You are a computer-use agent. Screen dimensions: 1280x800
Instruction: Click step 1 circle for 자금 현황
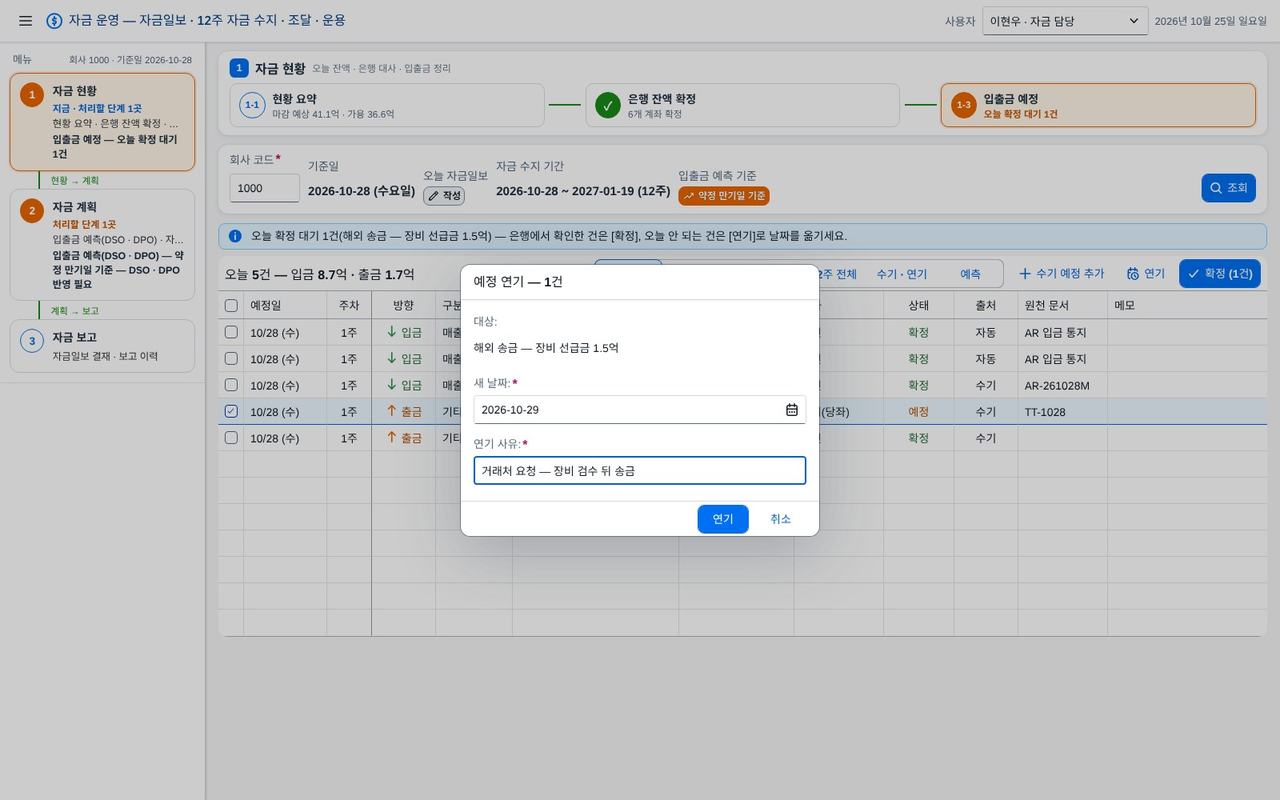[x=32, y=95]
